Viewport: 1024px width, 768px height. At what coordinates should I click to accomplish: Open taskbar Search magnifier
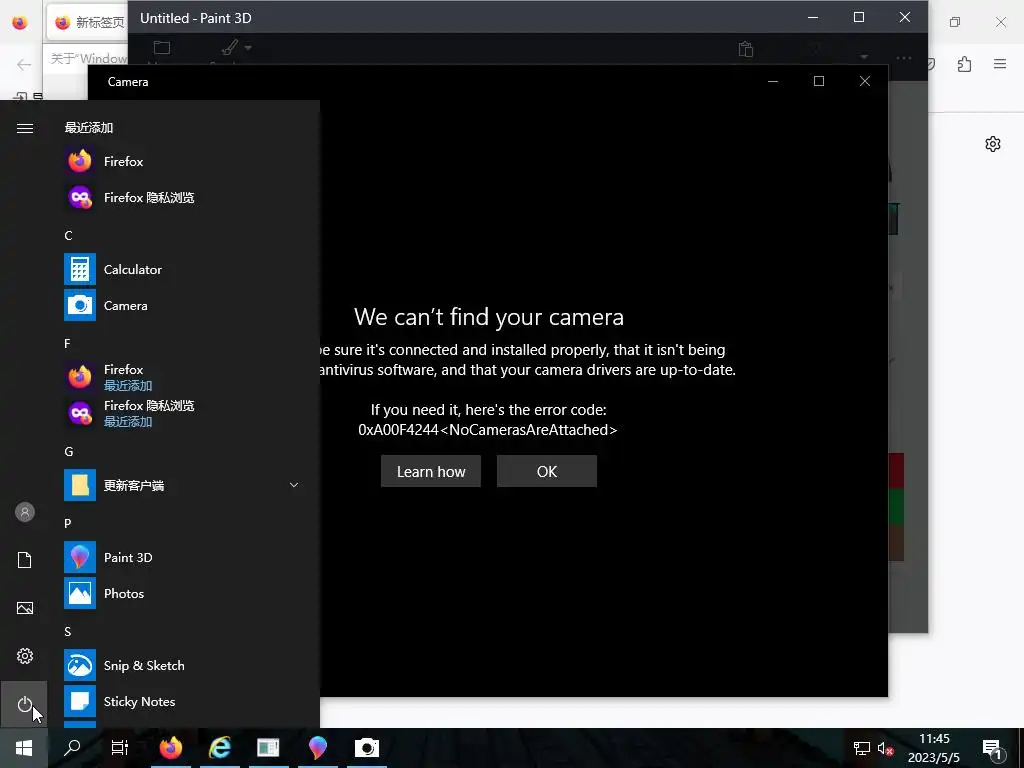72,748
